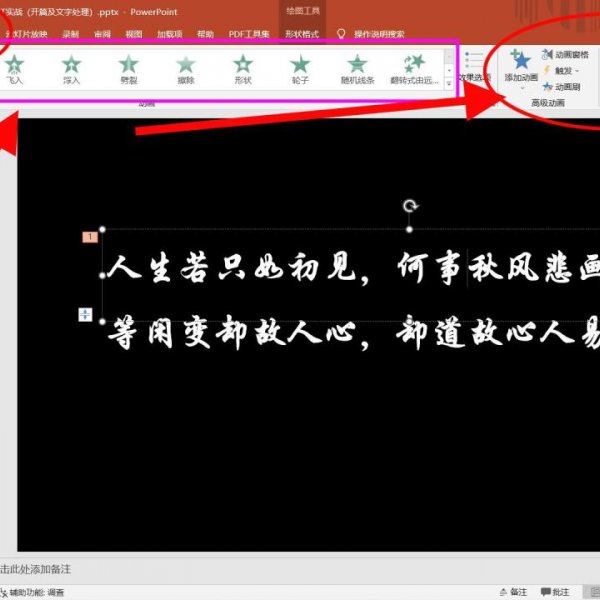Choose the 擦除 (Wipe) animation effect
Image resolution: width=600 pixels, height=600 pixels.
point(186,68)
